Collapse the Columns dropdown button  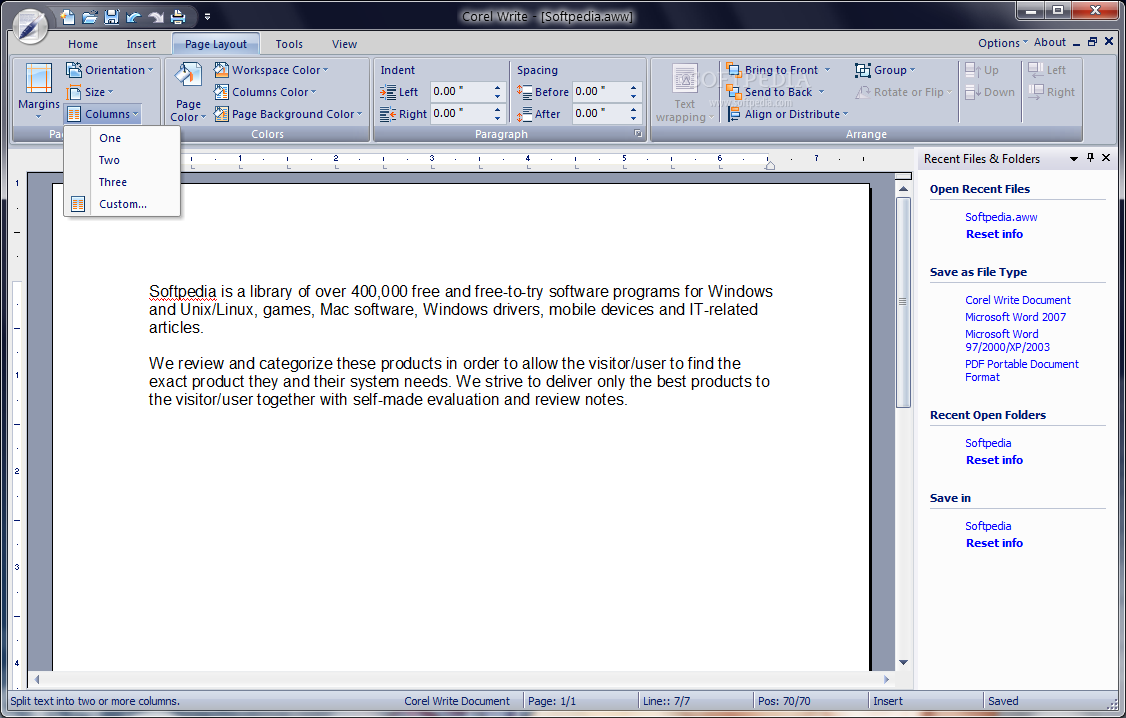tap(102, 114)
